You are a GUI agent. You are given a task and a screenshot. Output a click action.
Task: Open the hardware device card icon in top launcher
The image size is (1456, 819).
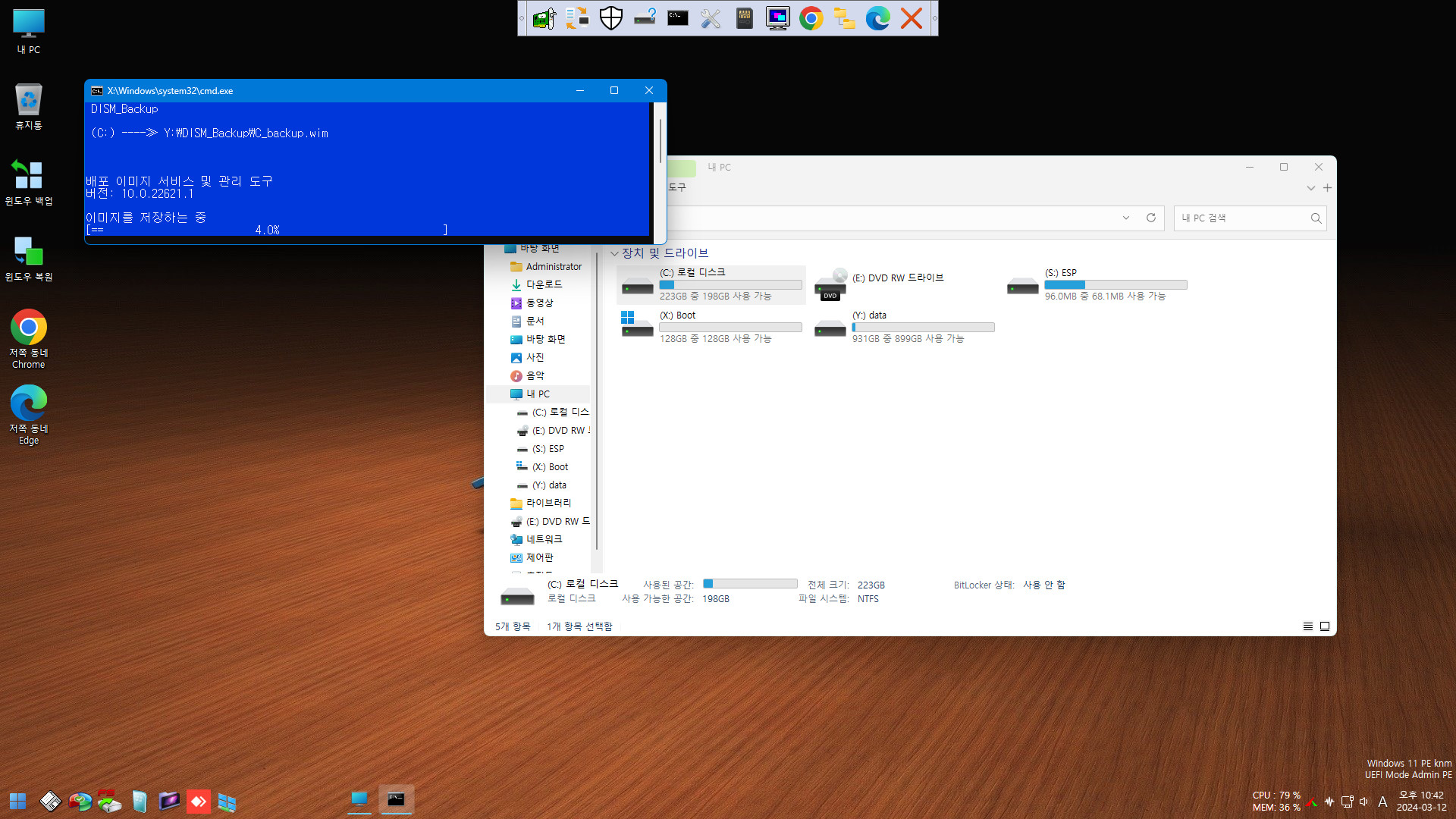coord(544,18)
